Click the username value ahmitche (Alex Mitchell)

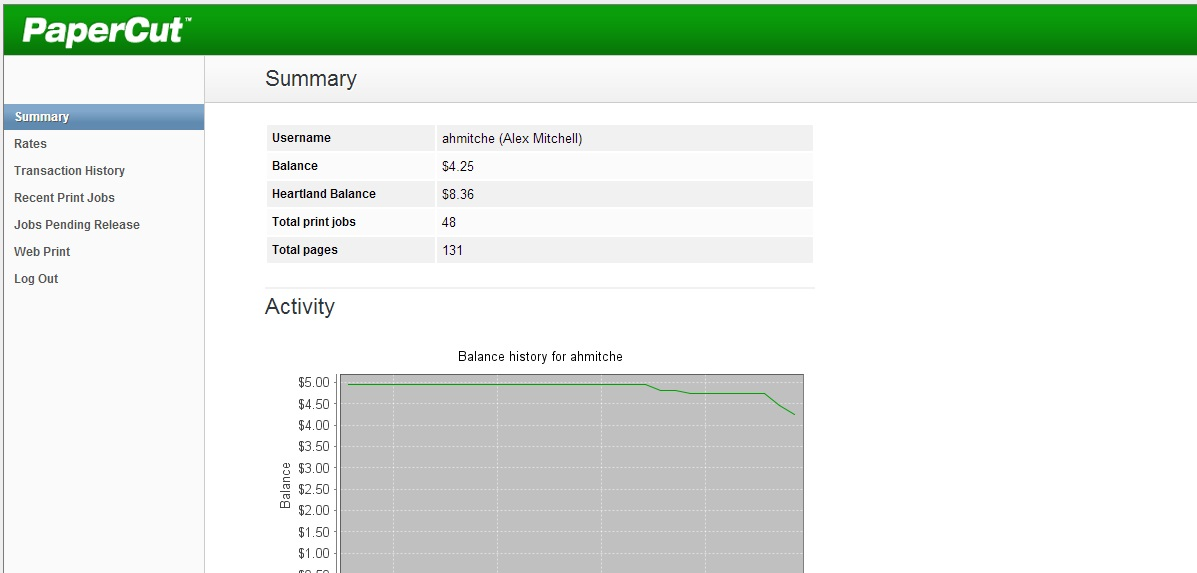511,139
